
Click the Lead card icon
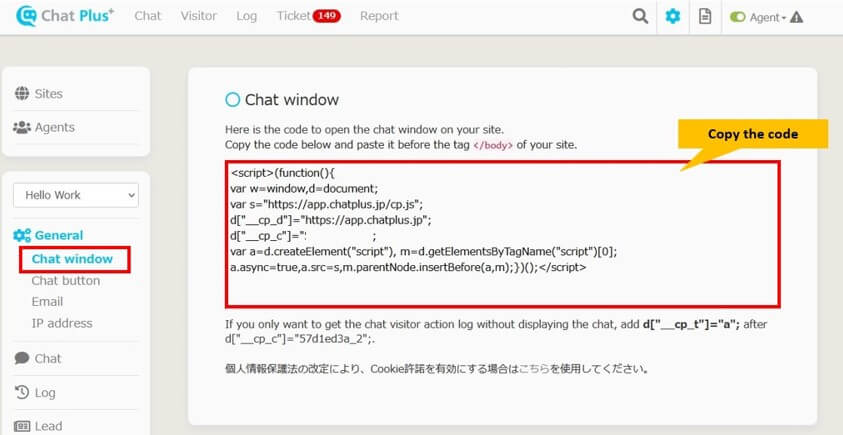(x=22, y=426)
